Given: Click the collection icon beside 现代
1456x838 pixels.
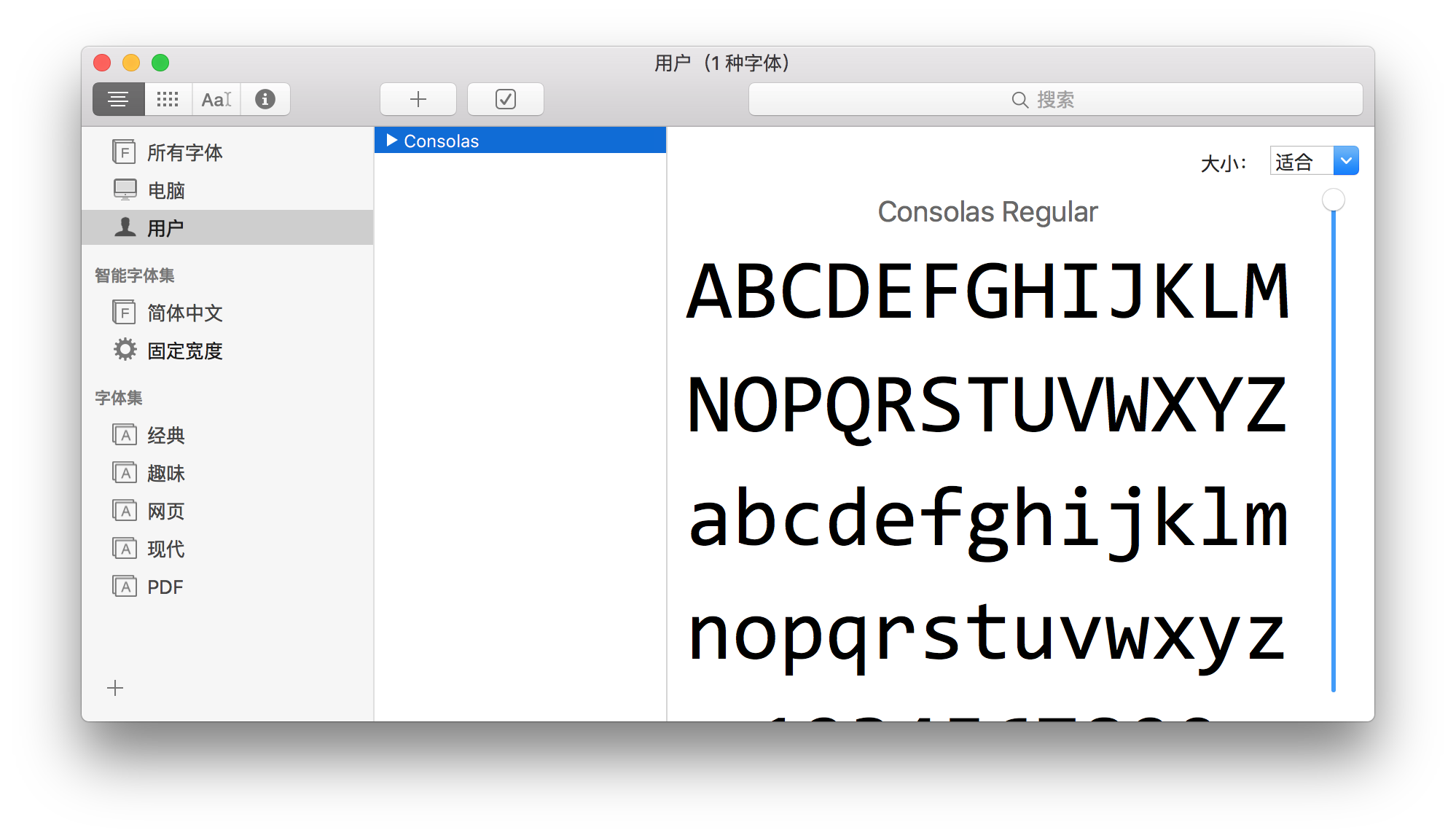Looking at the screenshot, I should (x=125, y=548).
